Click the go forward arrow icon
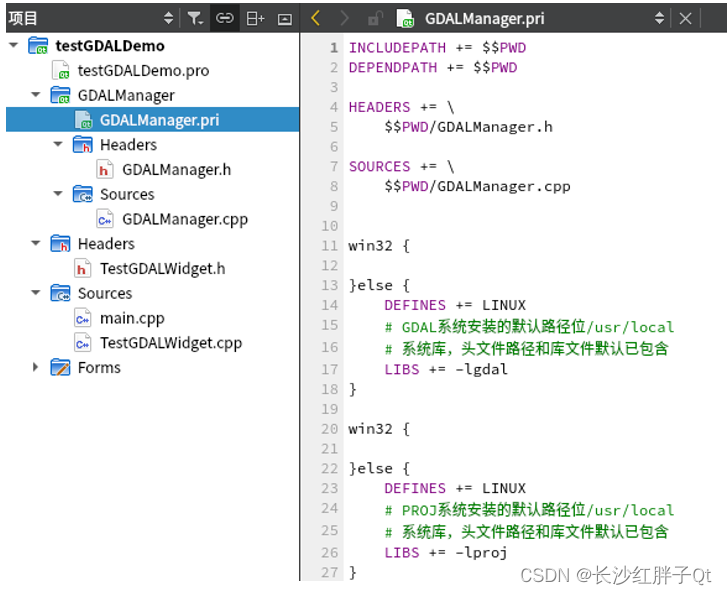The height and width of the screenshot is (595, 727). (x=344, y=19)
